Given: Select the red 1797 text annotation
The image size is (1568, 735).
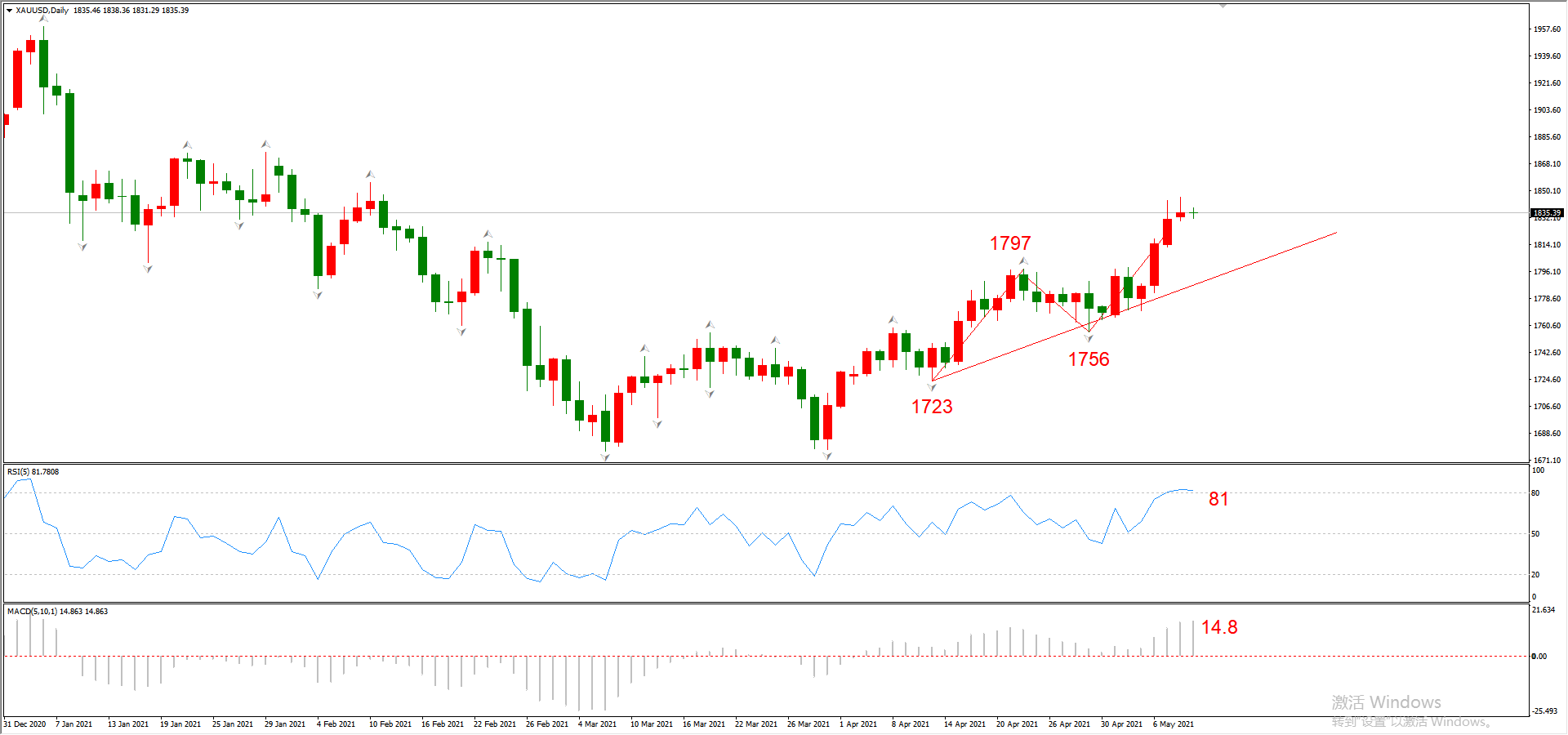Looking at the screenshot, I should click(1010, 243).
